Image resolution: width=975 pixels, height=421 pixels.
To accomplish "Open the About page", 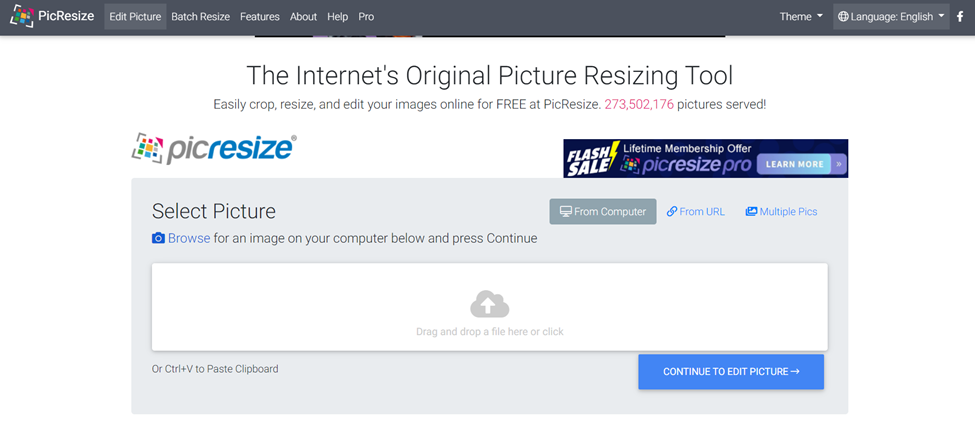I will click(x=303, y=17).
